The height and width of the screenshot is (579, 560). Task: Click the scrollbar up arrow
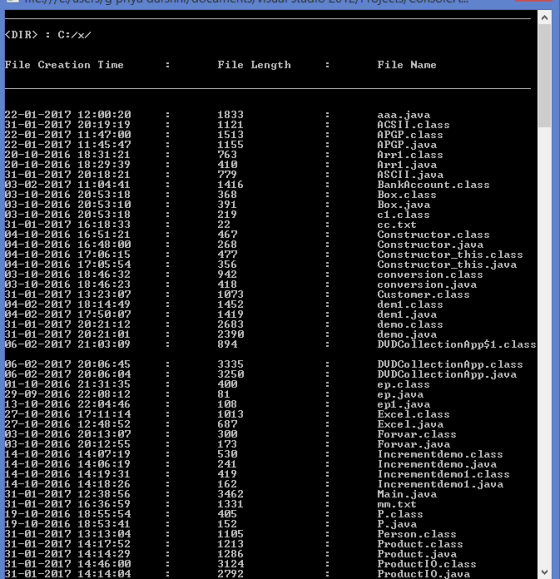pos(545,17)
